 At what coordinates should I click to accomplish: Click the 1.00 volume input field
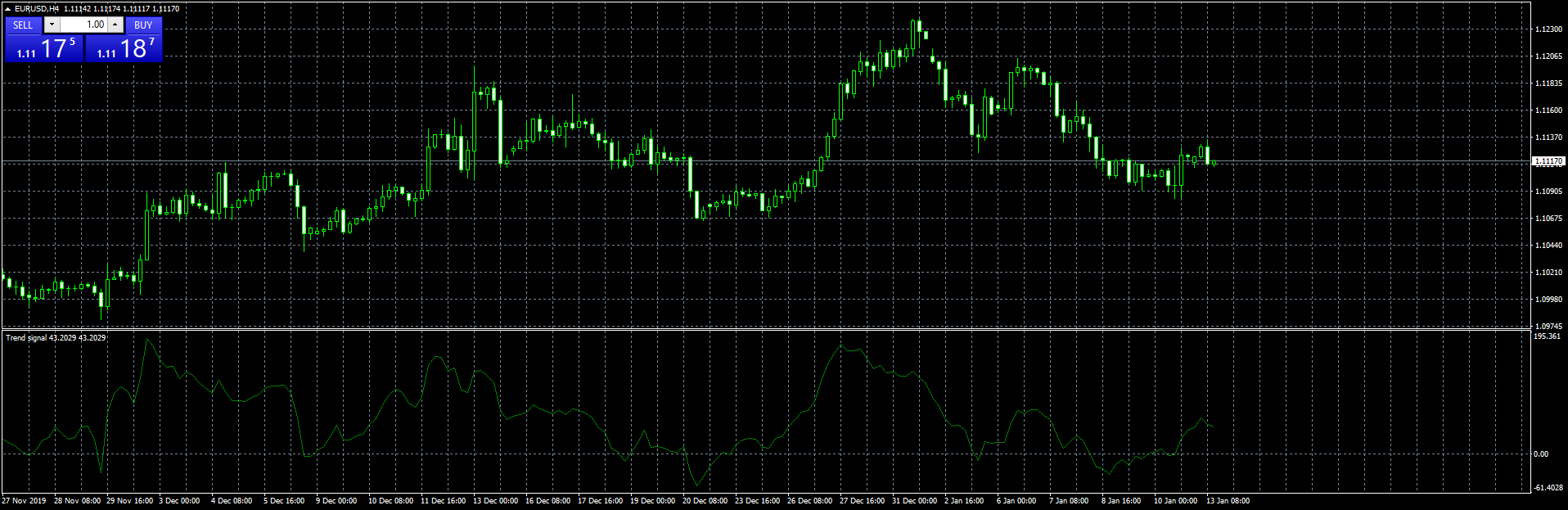point(83,25)
